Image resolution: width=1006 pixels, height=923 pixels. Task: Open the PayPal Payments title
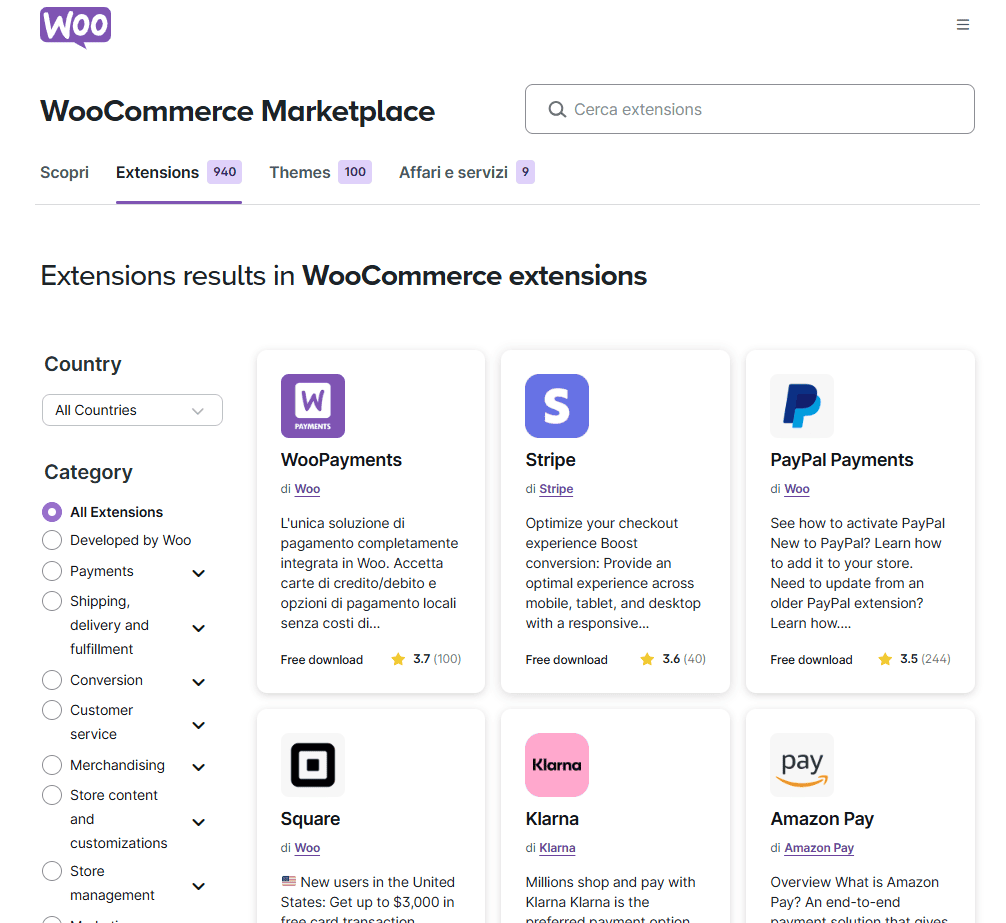point(842,460)
